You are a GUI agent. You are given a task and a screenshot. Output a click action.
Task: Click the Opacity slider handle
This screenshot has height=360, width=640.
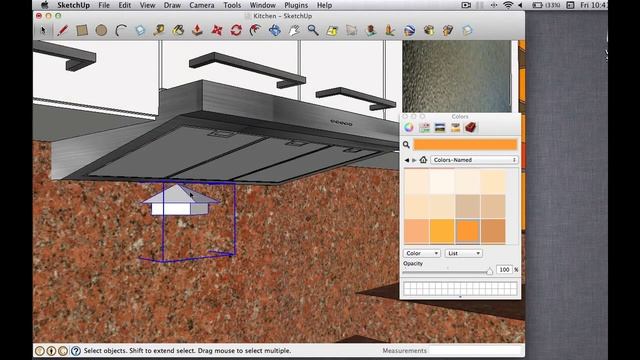(x=489, y=271)
